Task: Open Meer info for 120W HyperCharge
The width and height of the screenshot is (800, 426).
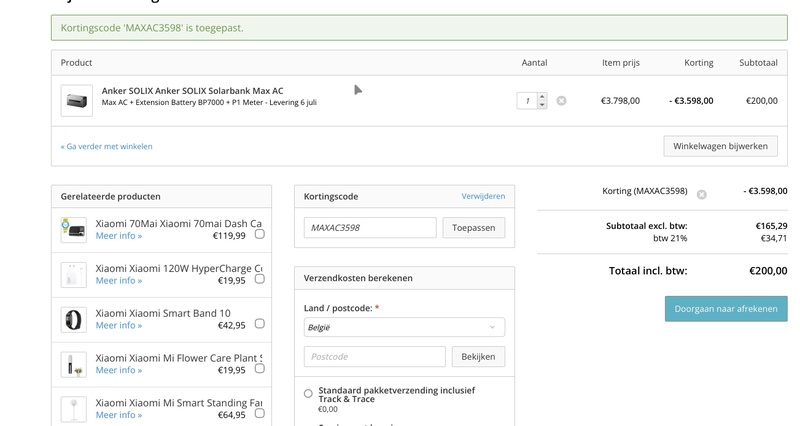Action: click(x=119, y=281)
